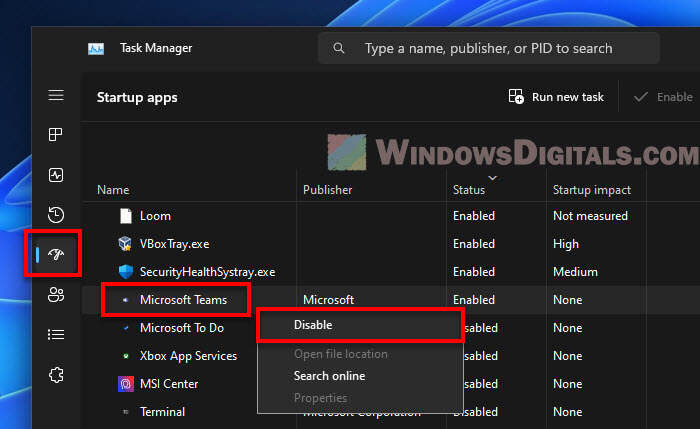Image resolution: width=700 pixels, height=429 pixels.
Task: Focus the name, publisher, or PID search box
Action: point(489,48)
